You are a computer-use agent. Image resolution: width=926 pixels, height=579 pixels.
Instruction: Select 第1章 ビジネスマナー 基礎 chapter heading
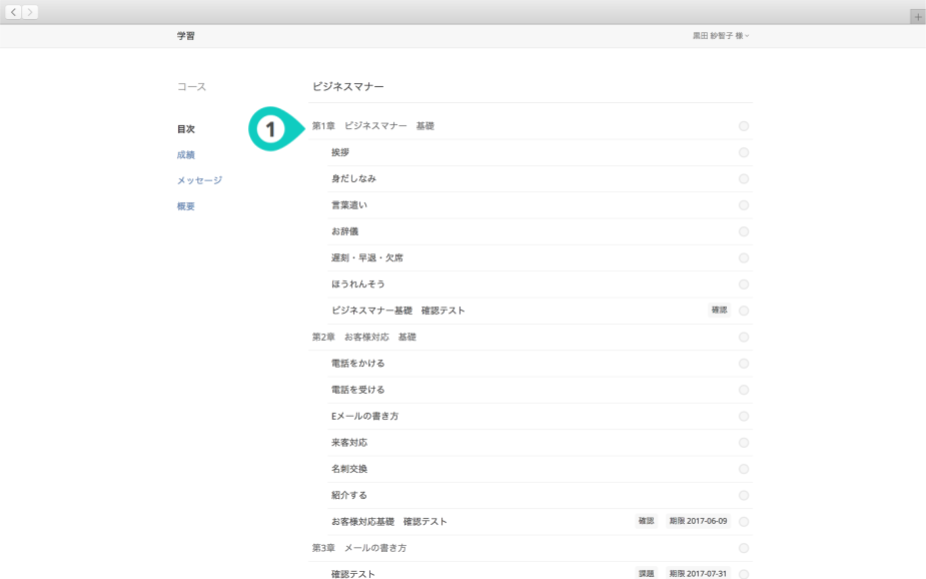[373, 126]
